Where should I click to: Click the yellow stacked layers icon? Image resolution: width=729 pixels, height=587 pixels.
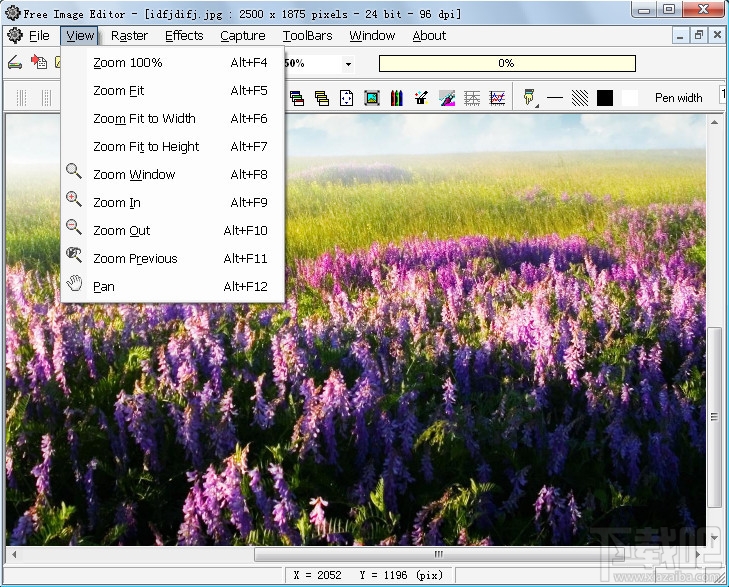[322, 98]
